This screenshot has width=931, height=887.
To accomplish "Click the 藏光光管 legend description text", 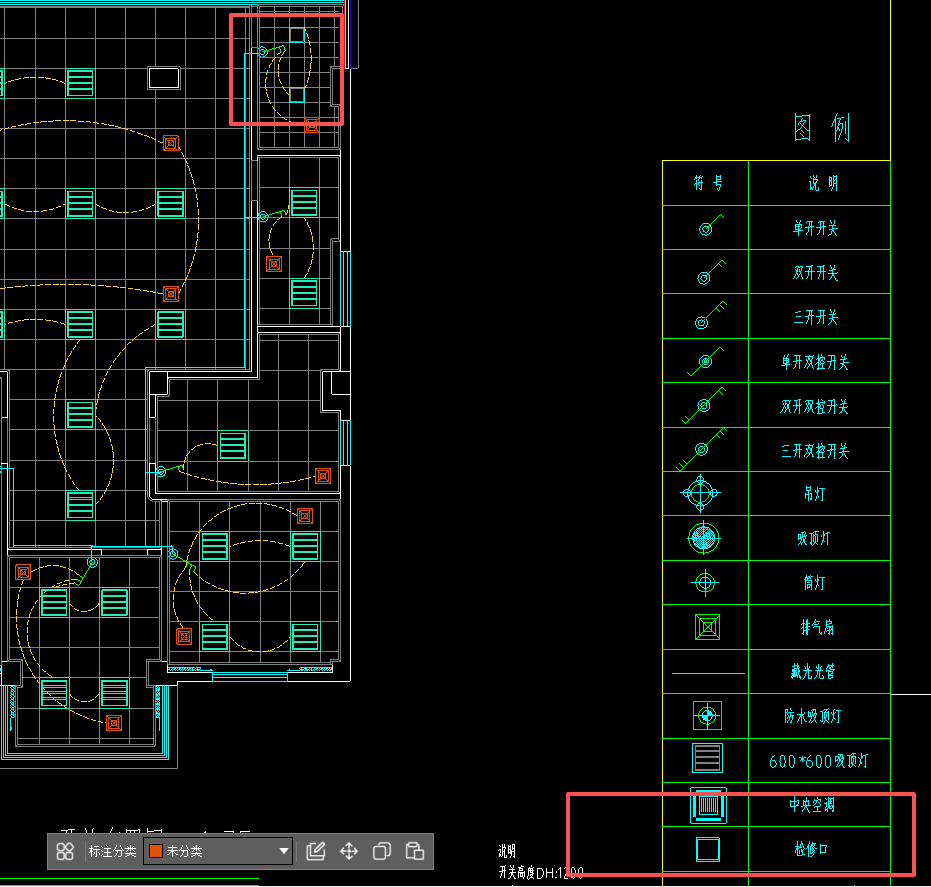I will (813, 671).
